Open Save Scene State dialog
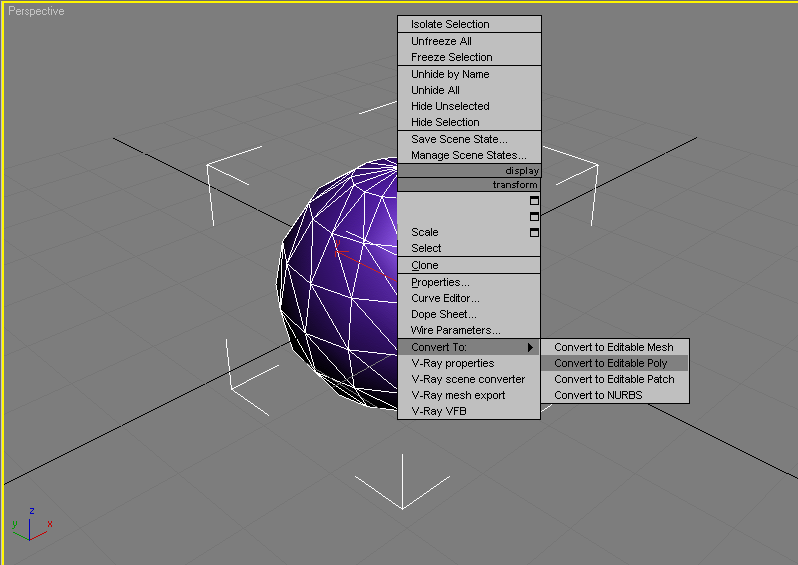798x565 pixels. 469,139
